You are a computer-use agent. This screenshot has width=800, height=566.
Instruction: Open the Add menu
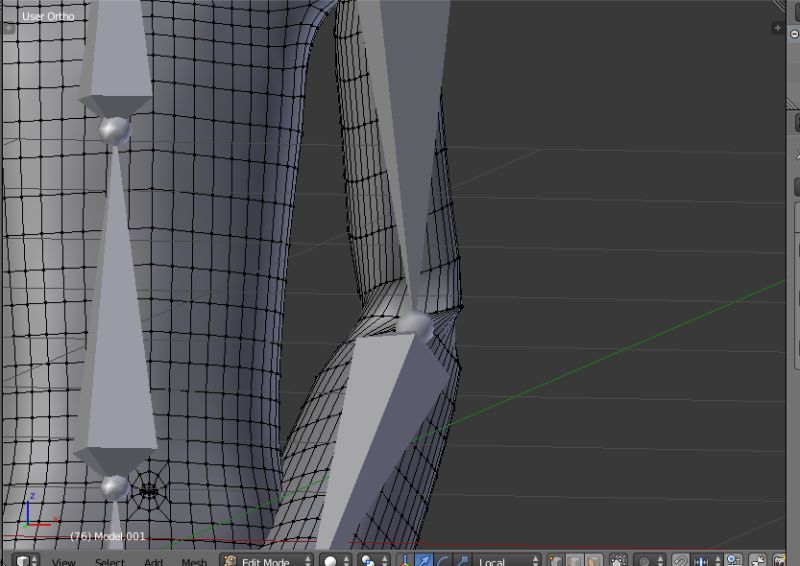[x=153, y=561]
